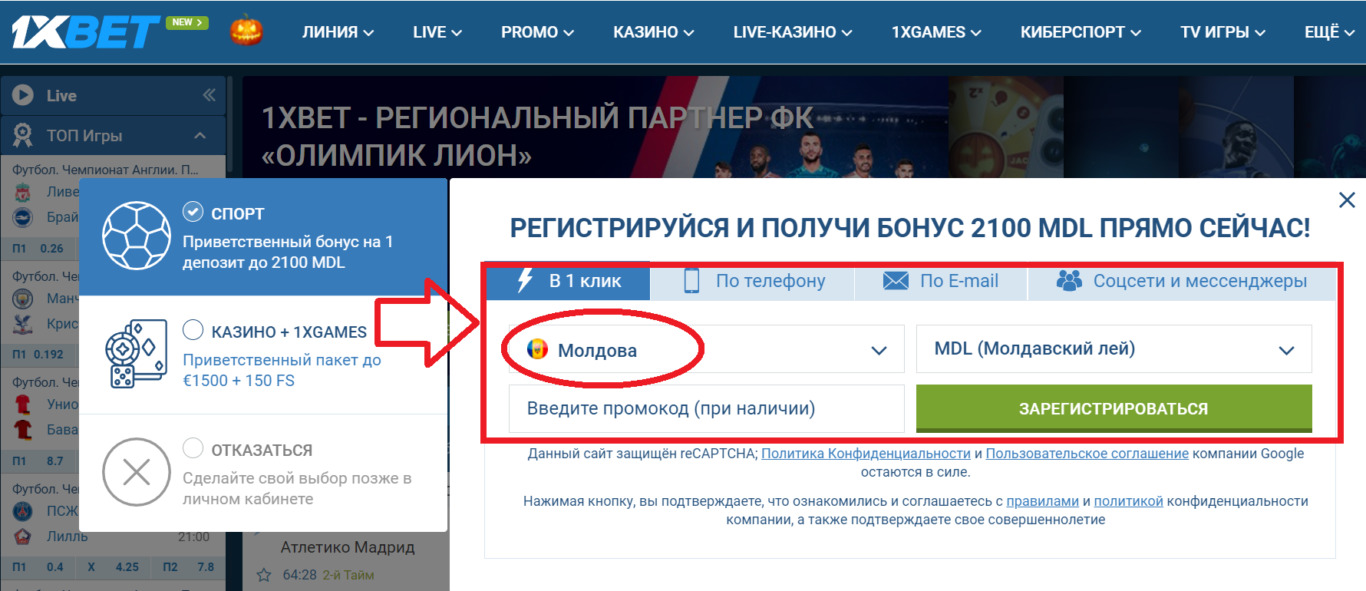Click the Live play icon in sidebar
This screenshot has height=591, width=1366.
[22, 96]
